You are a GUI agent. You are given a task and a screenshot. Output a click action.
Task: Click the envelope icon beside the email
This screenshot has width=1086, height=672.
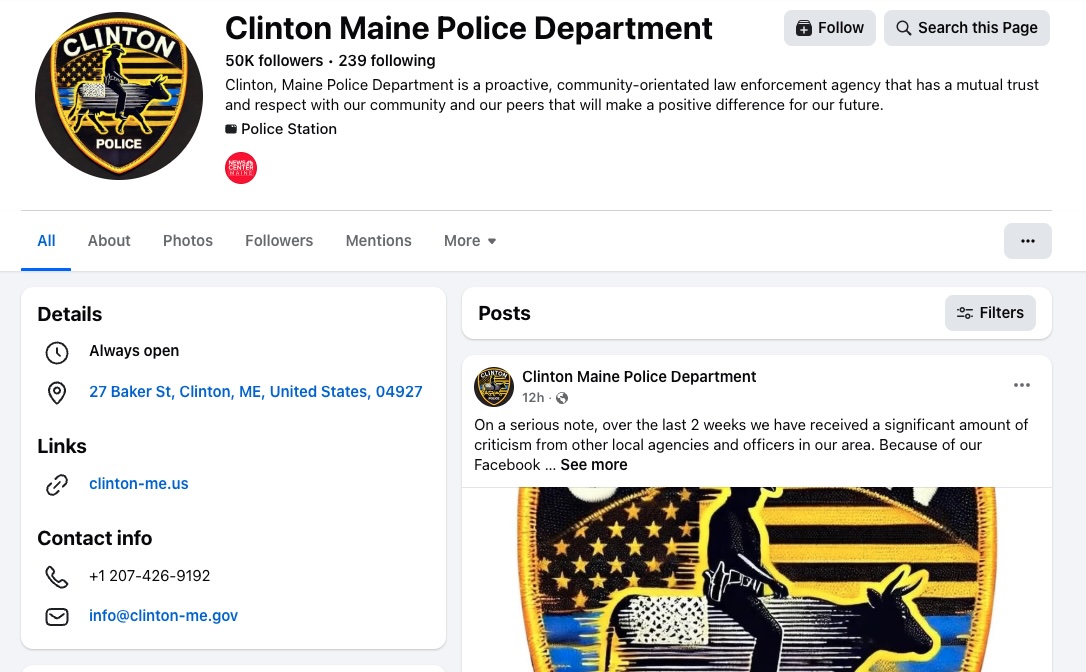pos(57,617)
